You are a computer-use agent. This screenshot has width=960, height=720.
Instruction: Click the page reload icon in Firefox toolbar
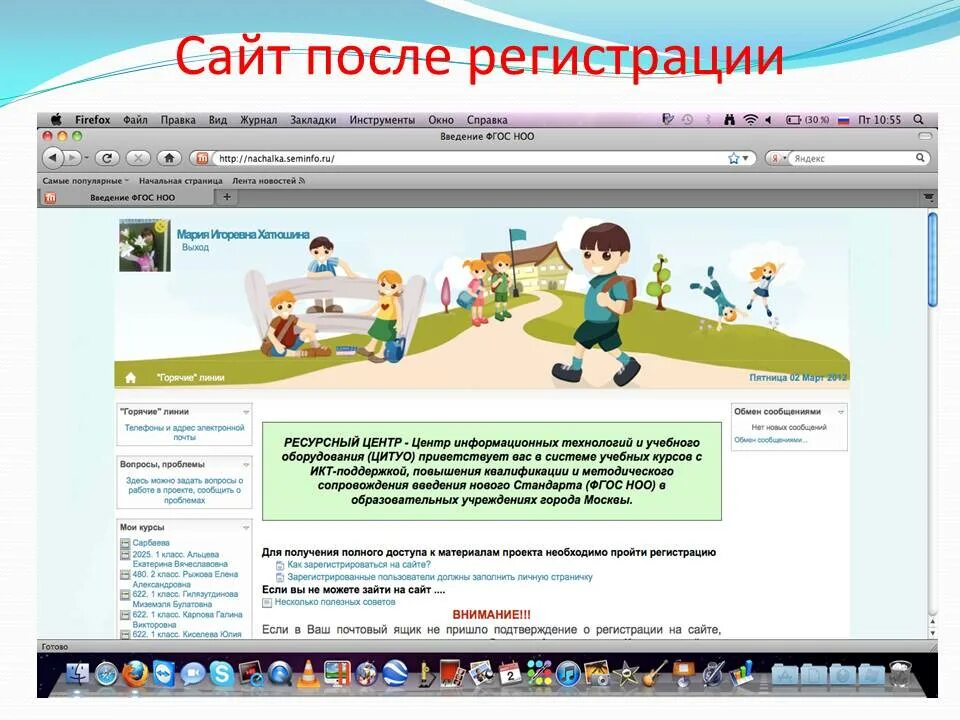click(107, 156)
